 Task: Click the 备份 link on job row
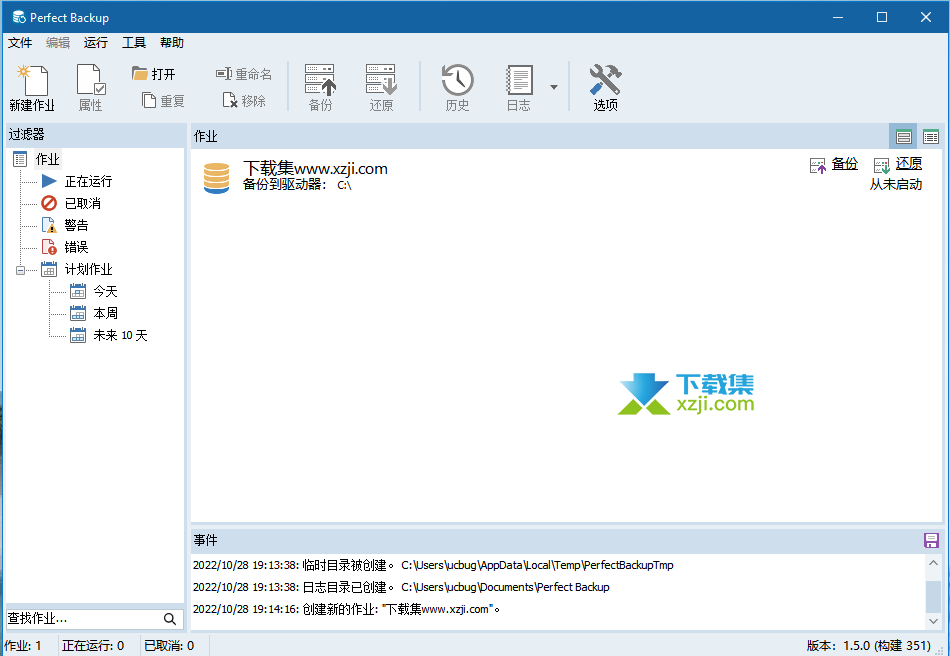845,164
